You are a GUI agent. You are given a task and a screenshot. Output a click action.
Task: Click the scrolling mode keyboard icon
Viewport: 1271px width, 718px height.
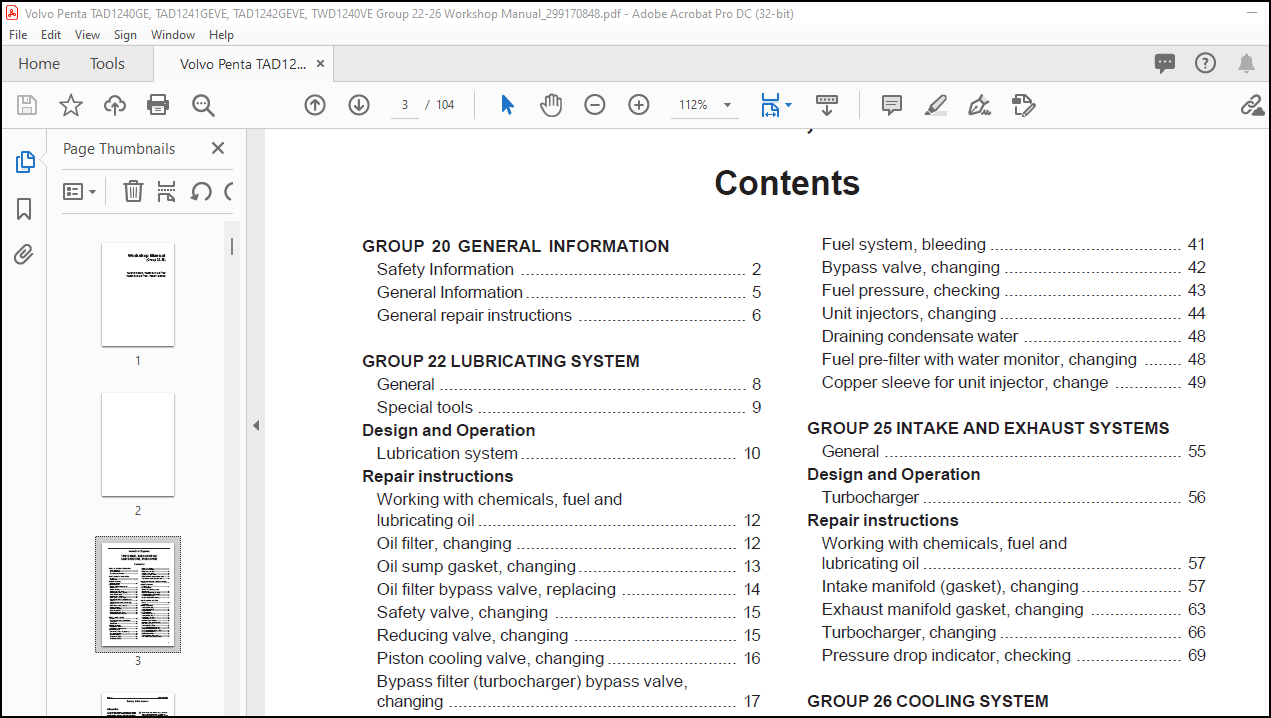[x=826, y=104]
